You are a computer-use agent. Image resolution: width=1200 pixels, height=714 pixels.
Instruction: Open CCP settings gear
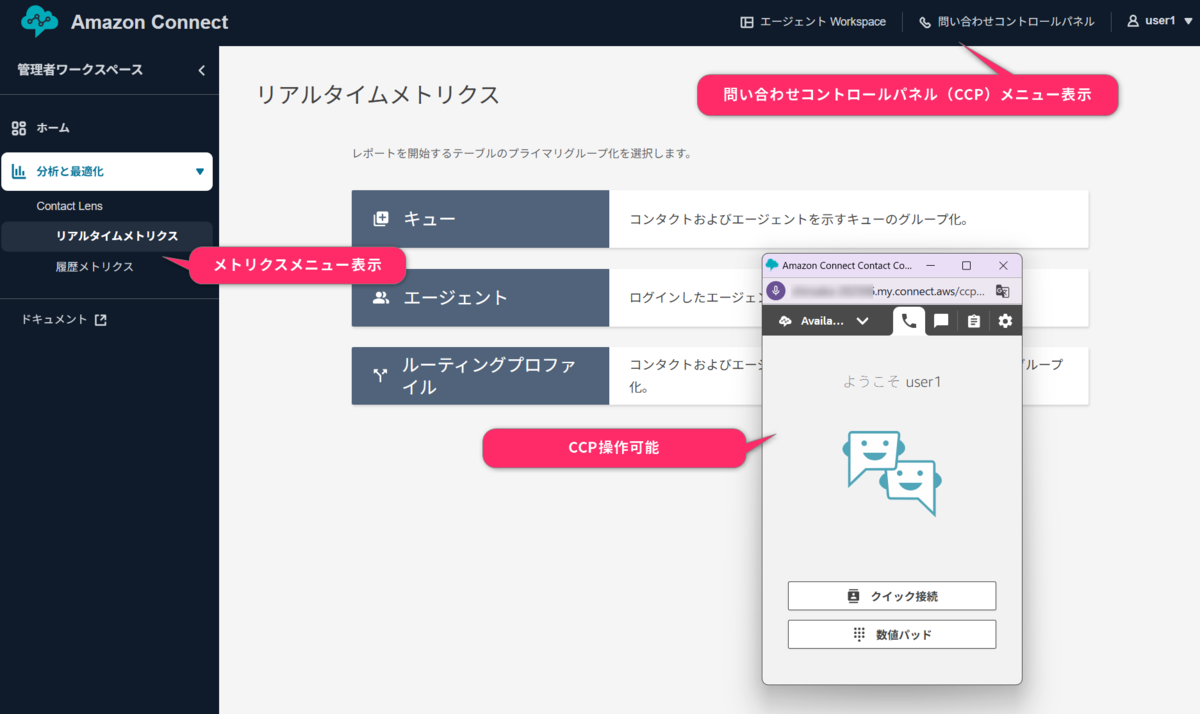[x=1005, y=321]
